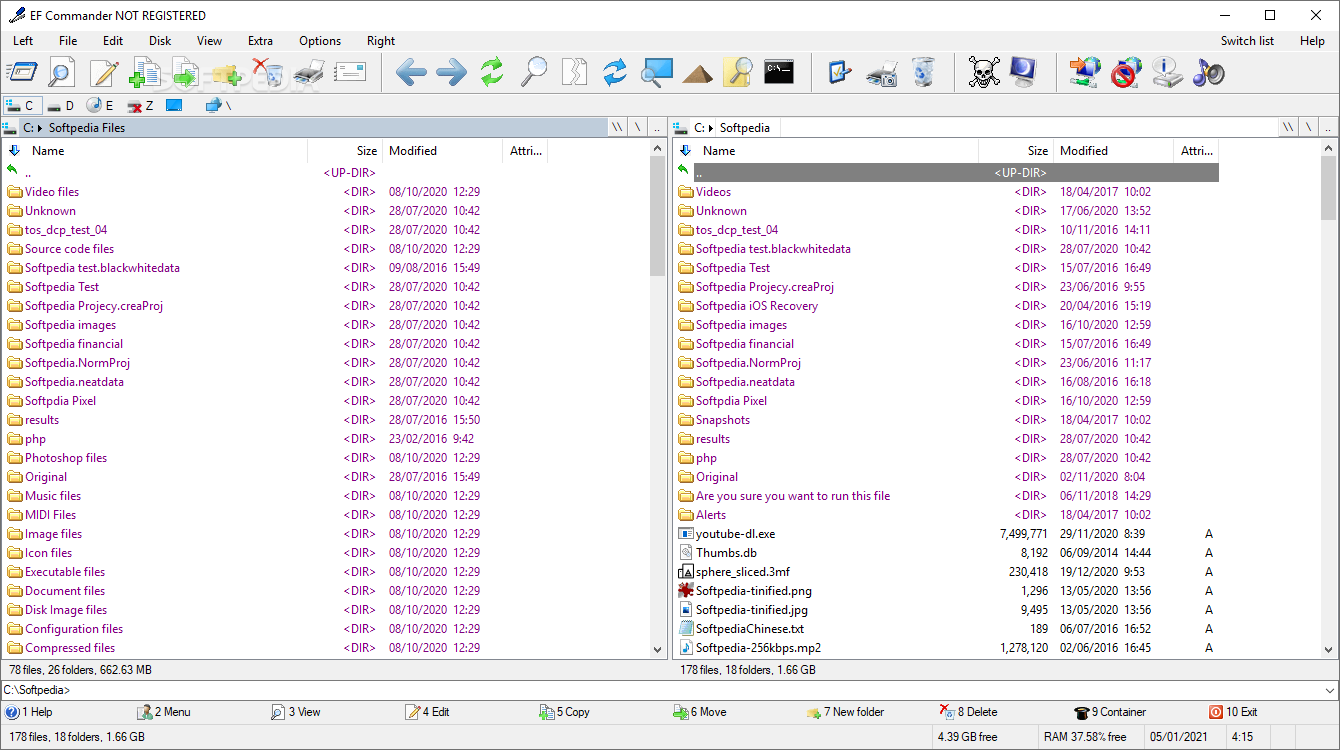Click the 10 Exit function button
1340x750 pixels.
pos(1233,712)
